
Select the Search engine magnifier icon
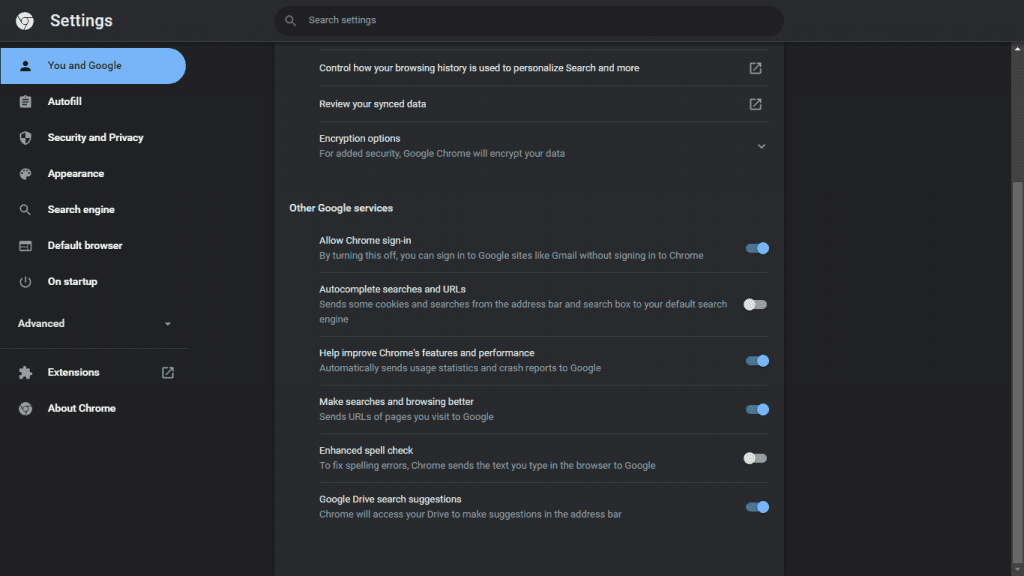25,209
